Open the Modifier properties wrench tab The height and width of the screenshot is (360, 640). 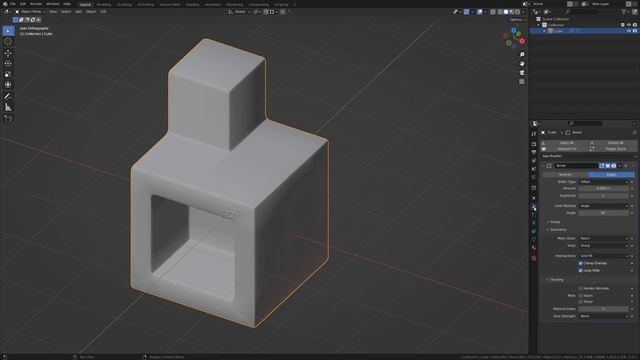click(534, 207)
